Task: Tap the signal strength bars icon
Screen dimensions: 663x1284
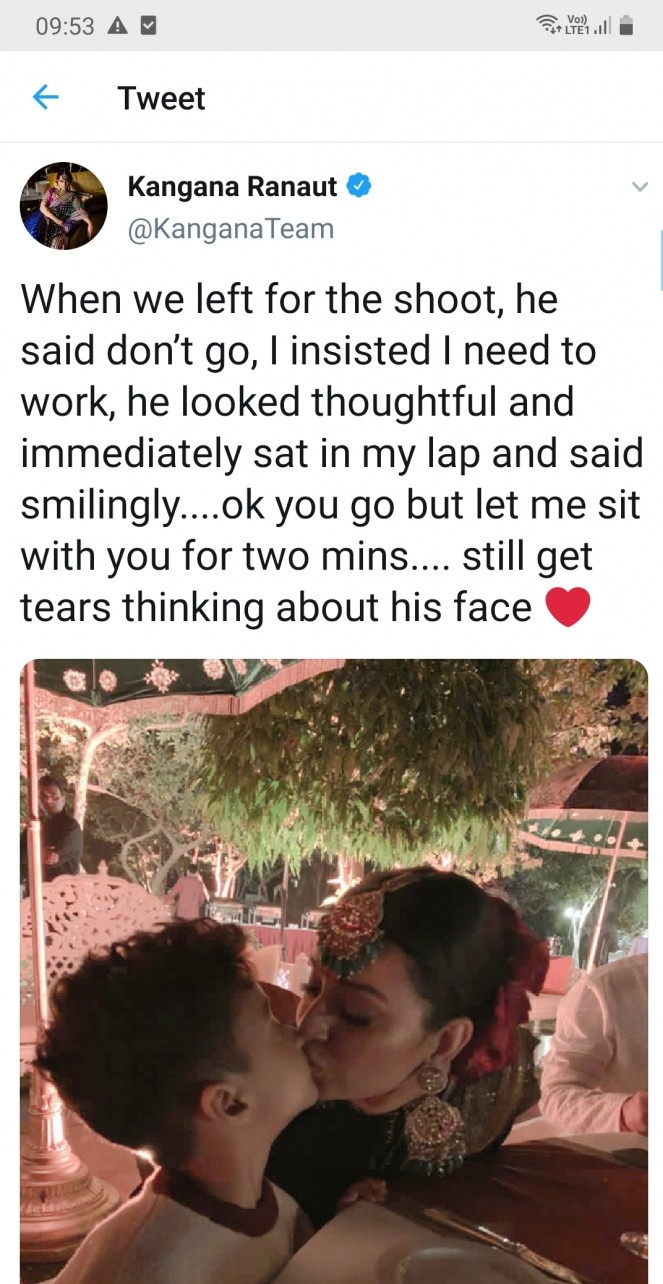Action: (602, 28)
